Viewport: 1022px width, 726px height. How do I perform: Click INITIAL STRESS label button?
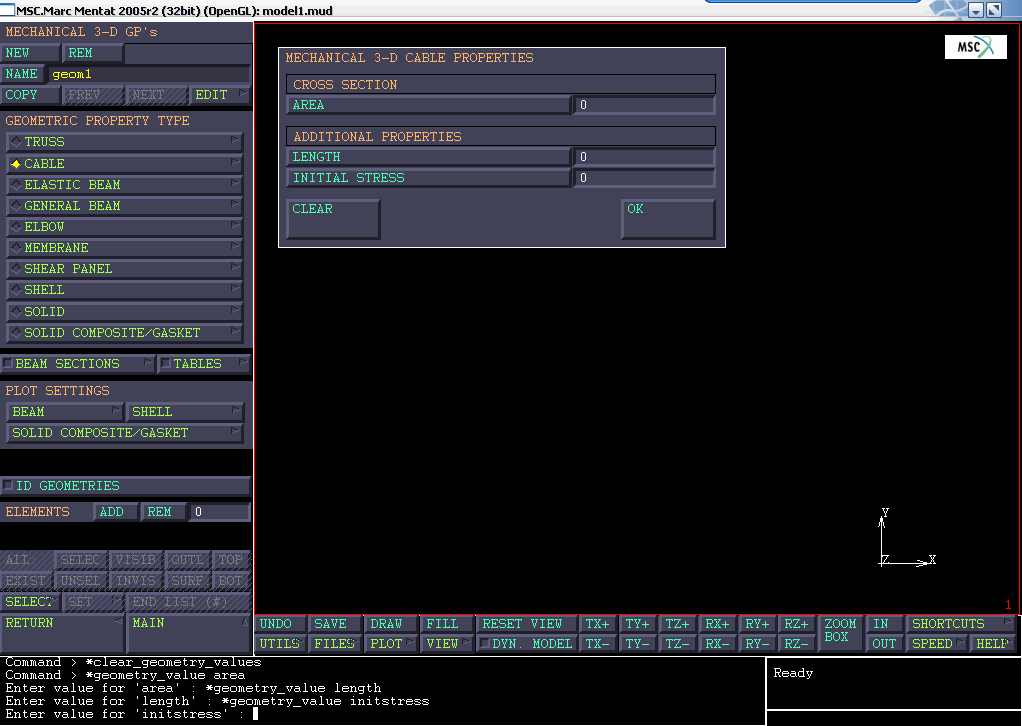coord(428,178)
